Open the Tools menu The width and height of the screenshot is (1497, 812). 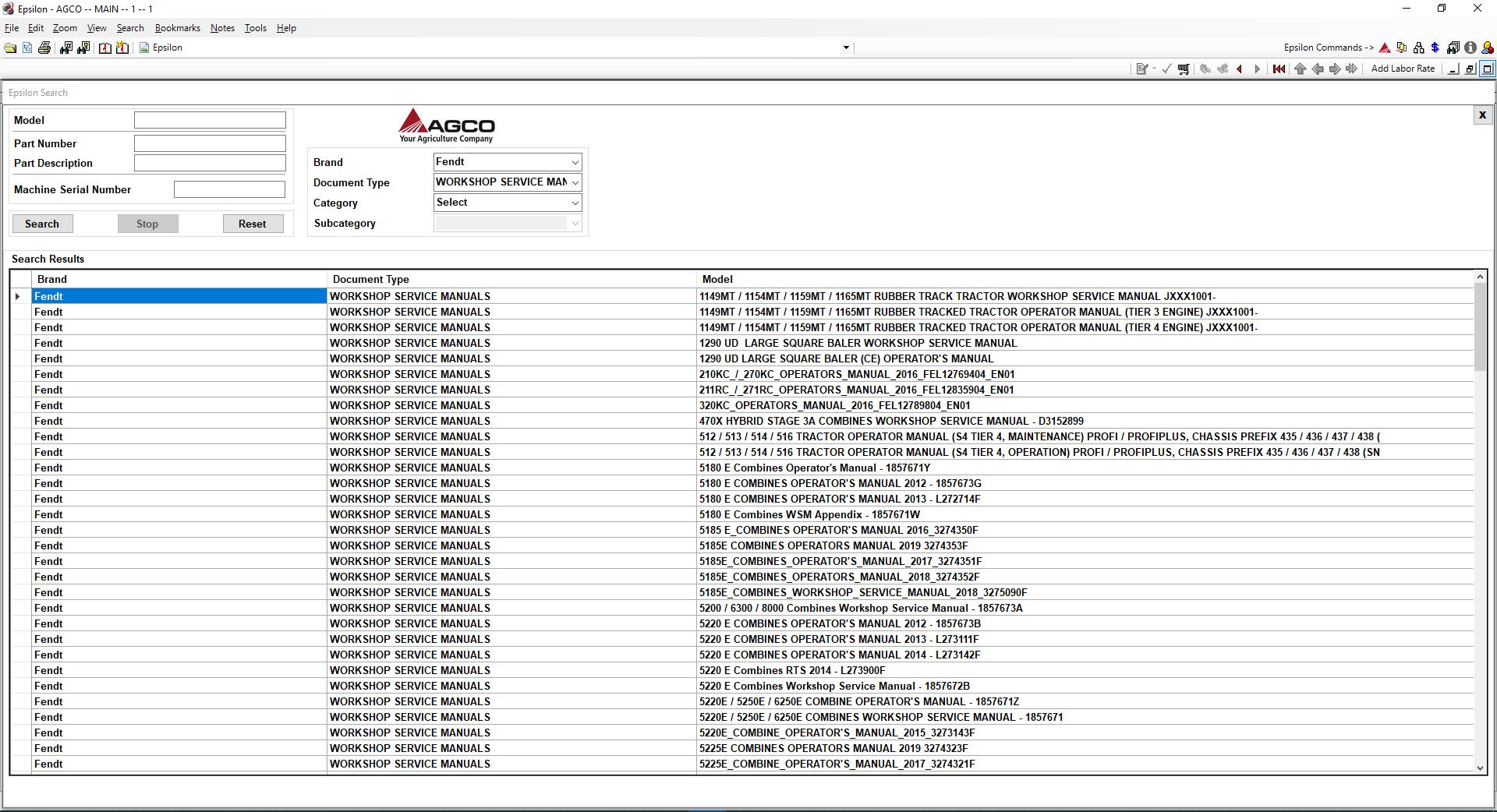pos(255,28)
